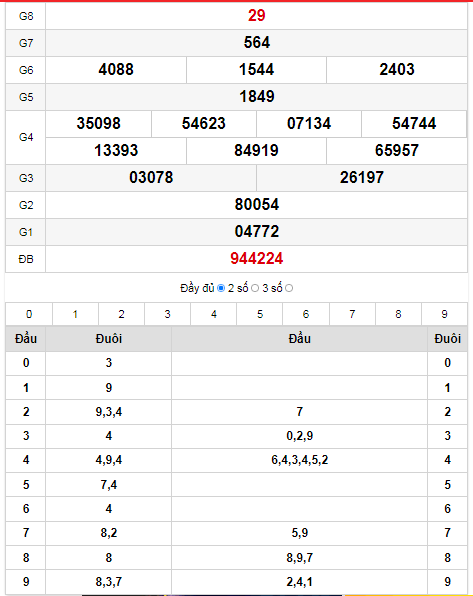This screenshot has height=596, width=473.
Task: Click the head values '2,4,1'
Action: (x=300, y=582)
